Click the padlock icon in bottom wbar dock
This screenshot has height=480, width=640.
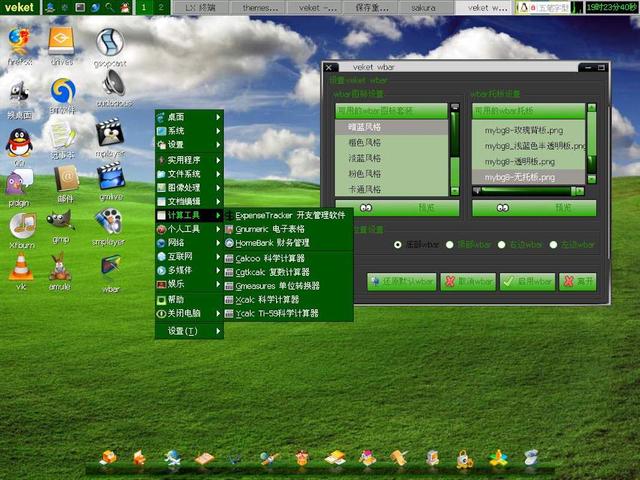click(x=465, y=459)
